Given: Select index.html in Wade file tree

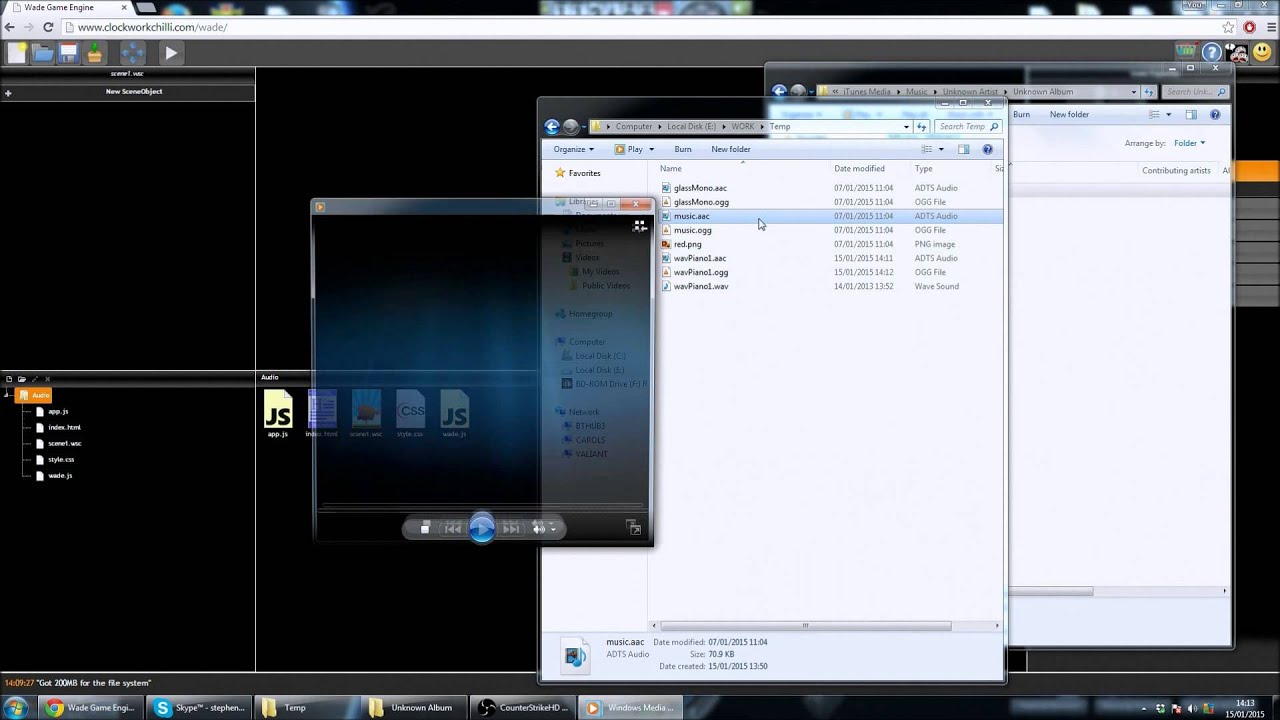Looking at the screenshot, I should coord(64,427).
